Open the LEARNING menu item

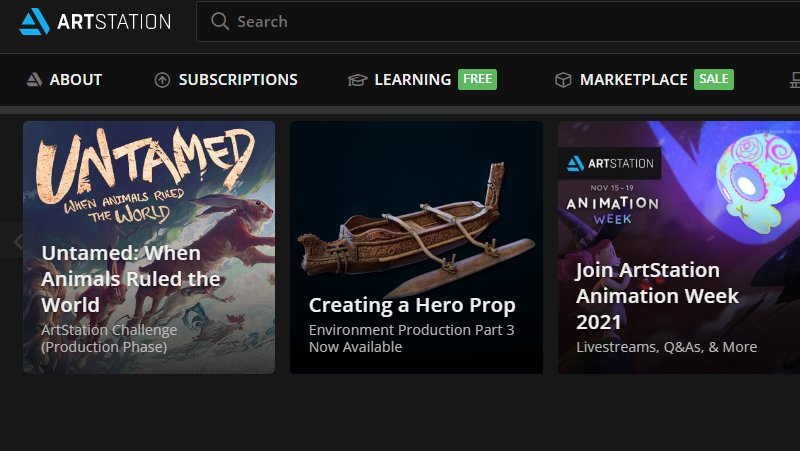click(x=413, y=80)
